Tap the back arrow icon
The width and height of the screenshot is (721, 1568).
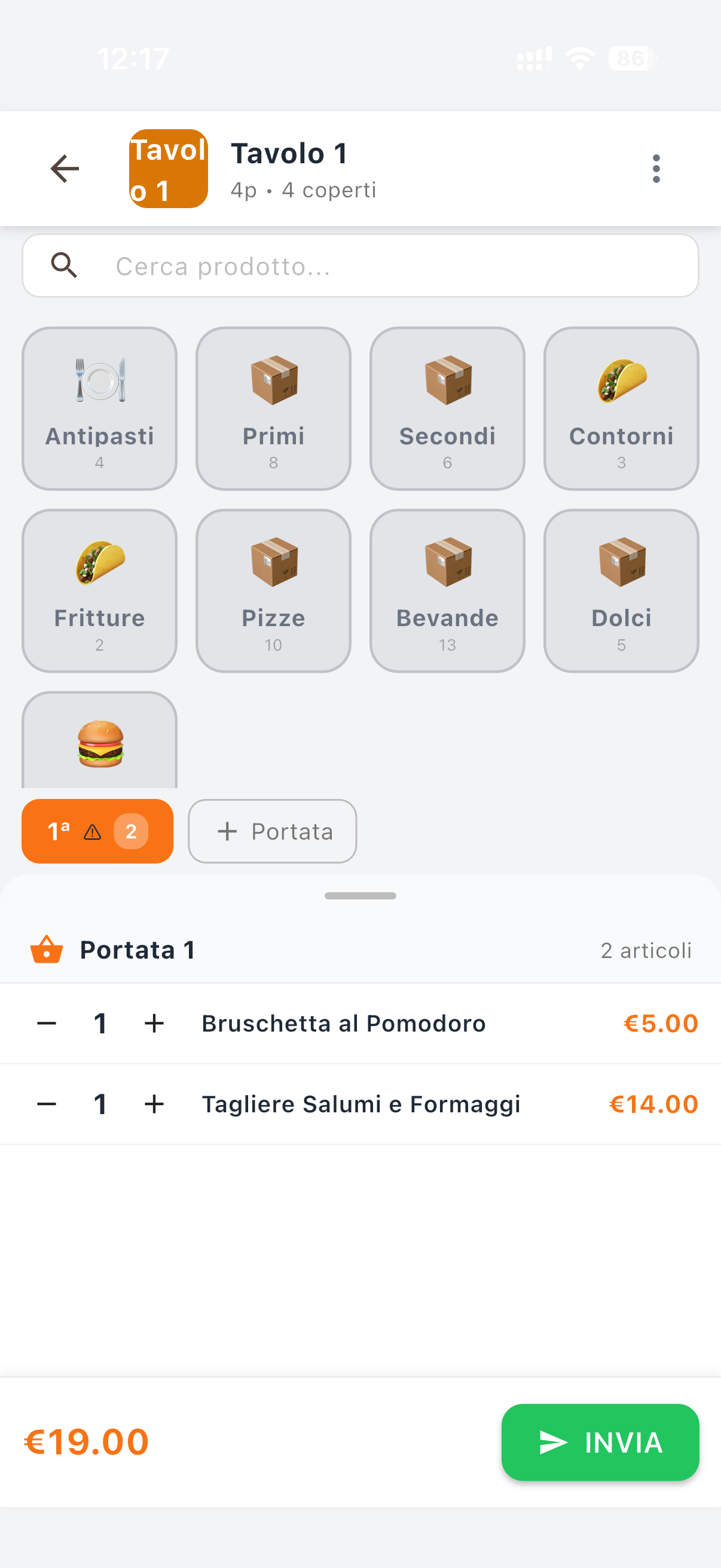click(65, 169)
